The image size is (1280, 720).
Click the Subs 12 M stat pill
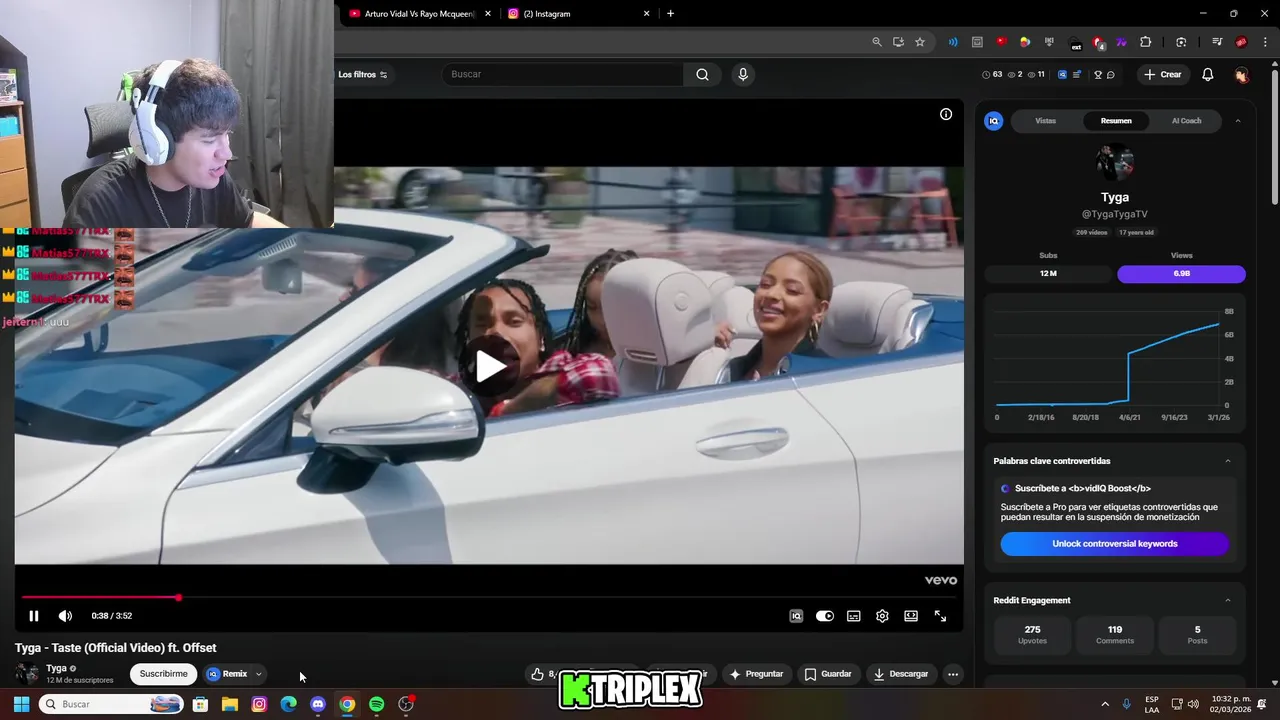1048,273
